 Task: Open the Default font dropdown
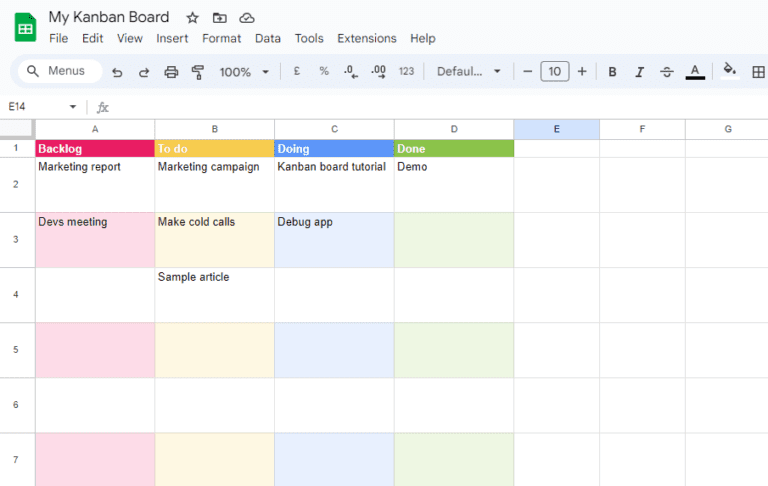(x=469, y=72)
